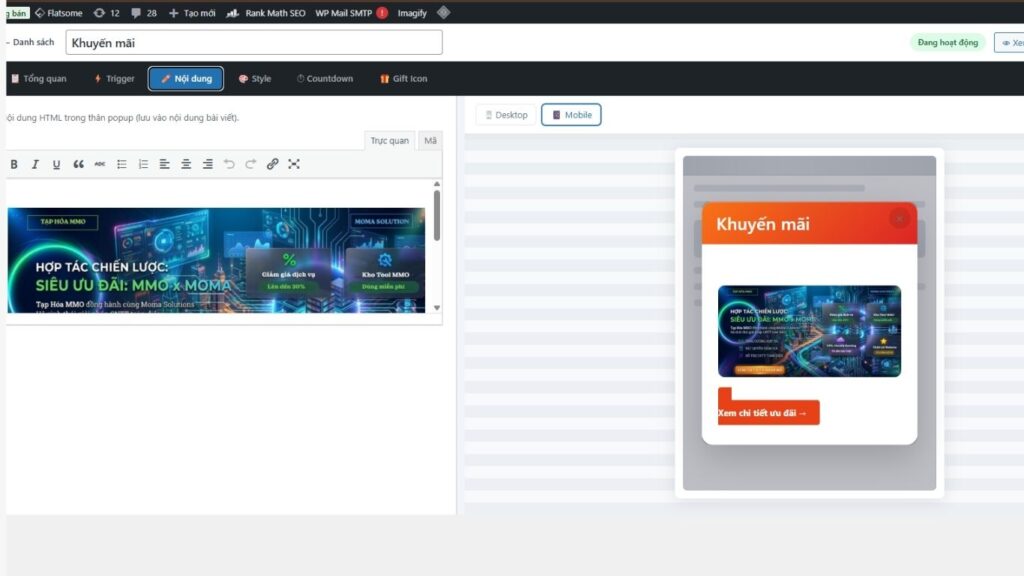The height and width of the screenshot is (576, 1024).
Task: Open Rank Math SEO menu
Action: coord(266,12)
